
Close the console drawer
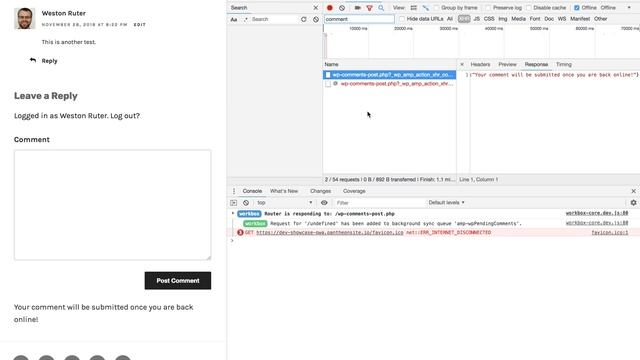[633, 191]
